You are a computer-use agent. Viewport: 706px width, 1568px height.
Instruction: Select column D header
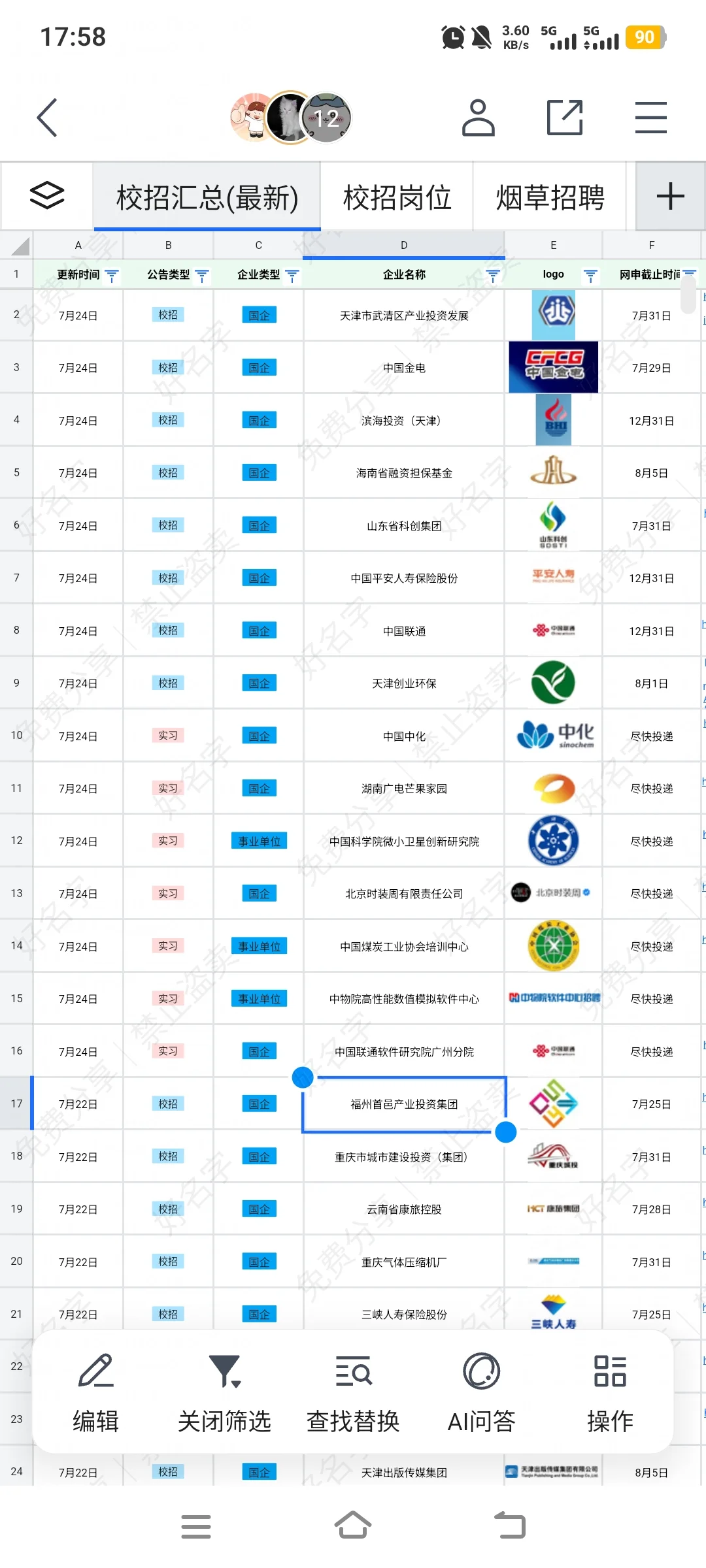[x=404, y=245]
